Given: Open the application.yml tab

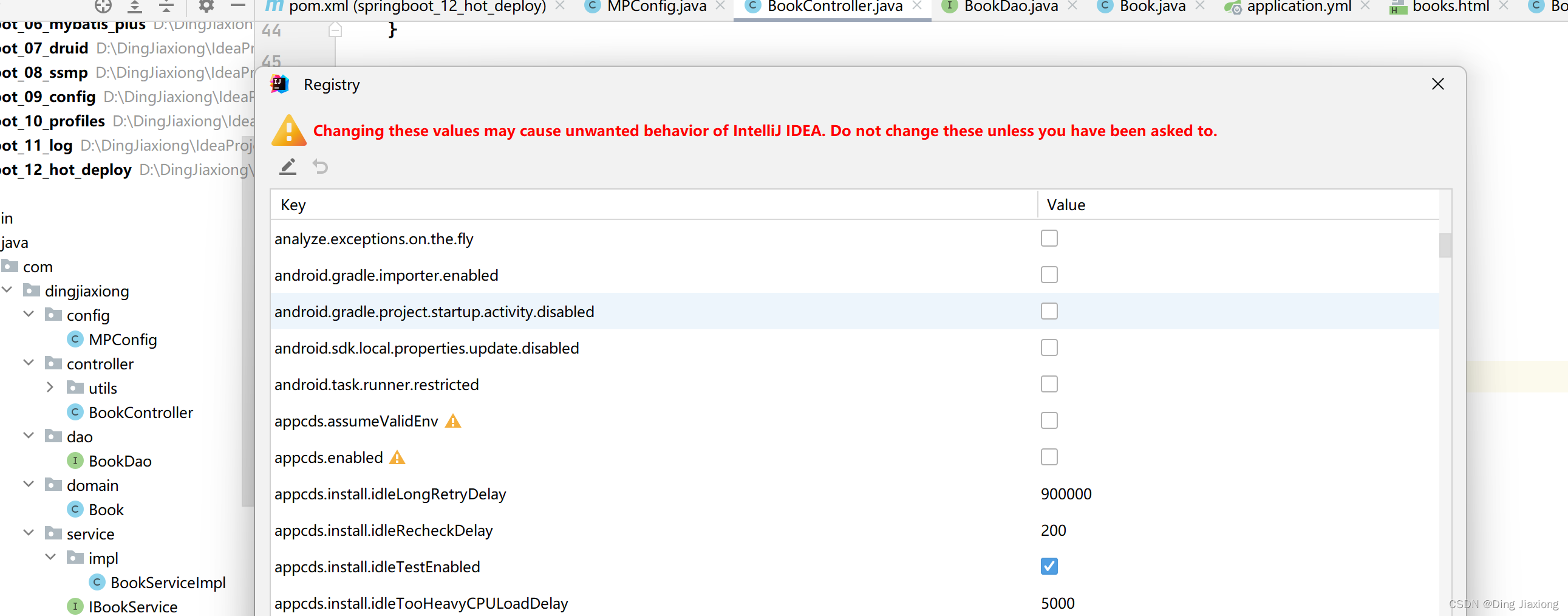Looking at the screenshot, I should tap(1298, 7).
